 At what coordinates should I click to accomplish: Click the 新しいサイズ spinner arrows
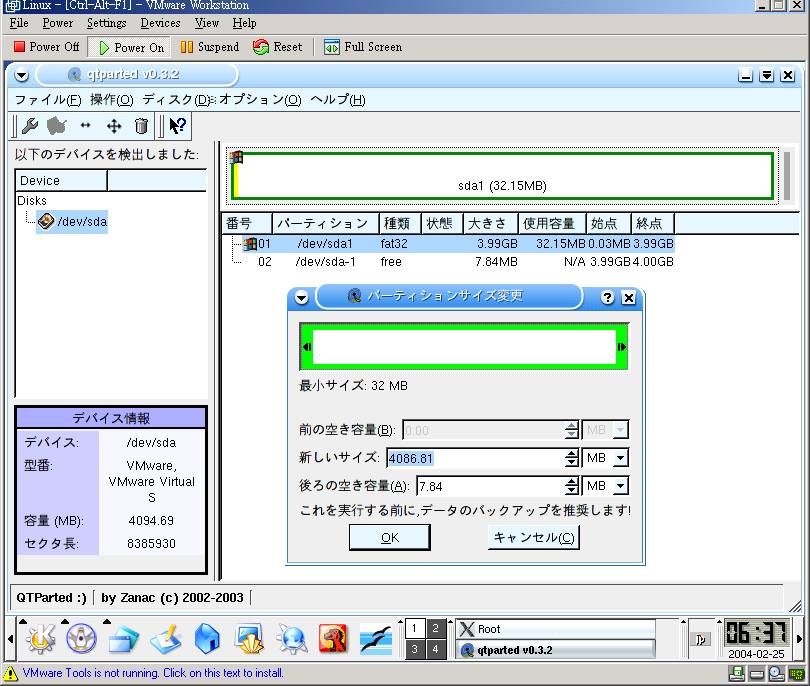[571, 458]
